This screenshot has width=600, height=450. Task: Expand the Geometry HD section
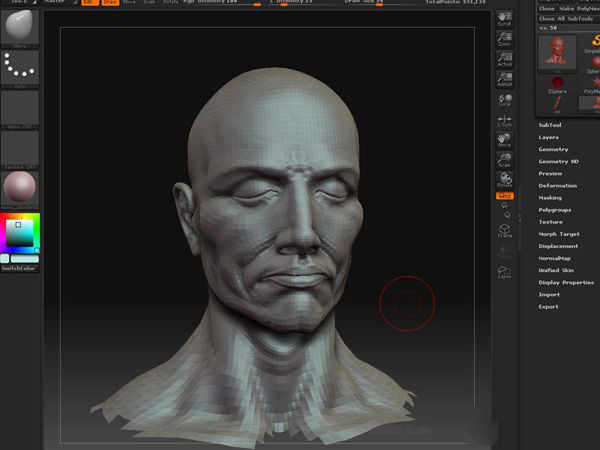(559, 161)
